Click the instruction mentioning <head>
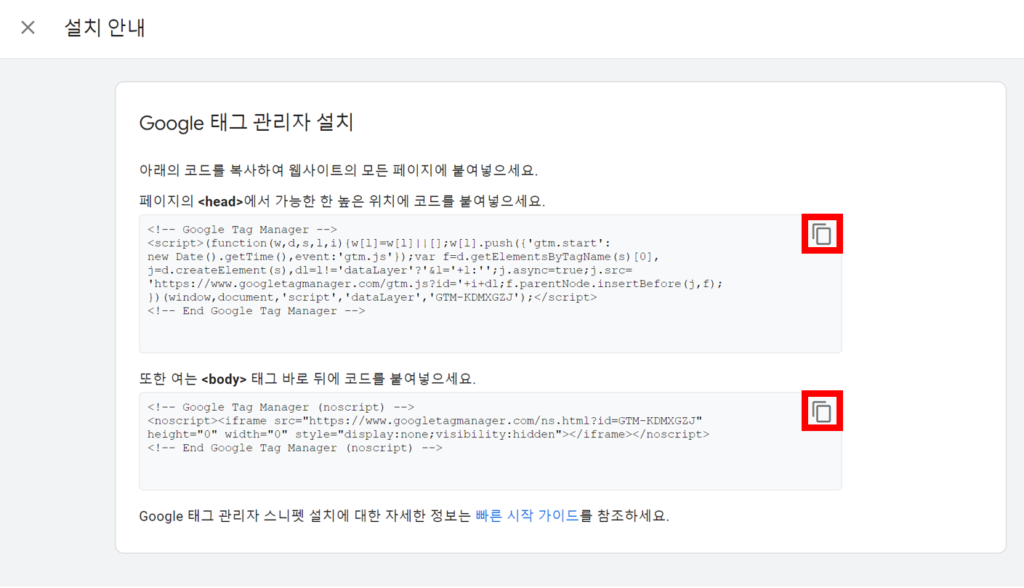This screenshot has width=1024, height=588. click(342, 201)
